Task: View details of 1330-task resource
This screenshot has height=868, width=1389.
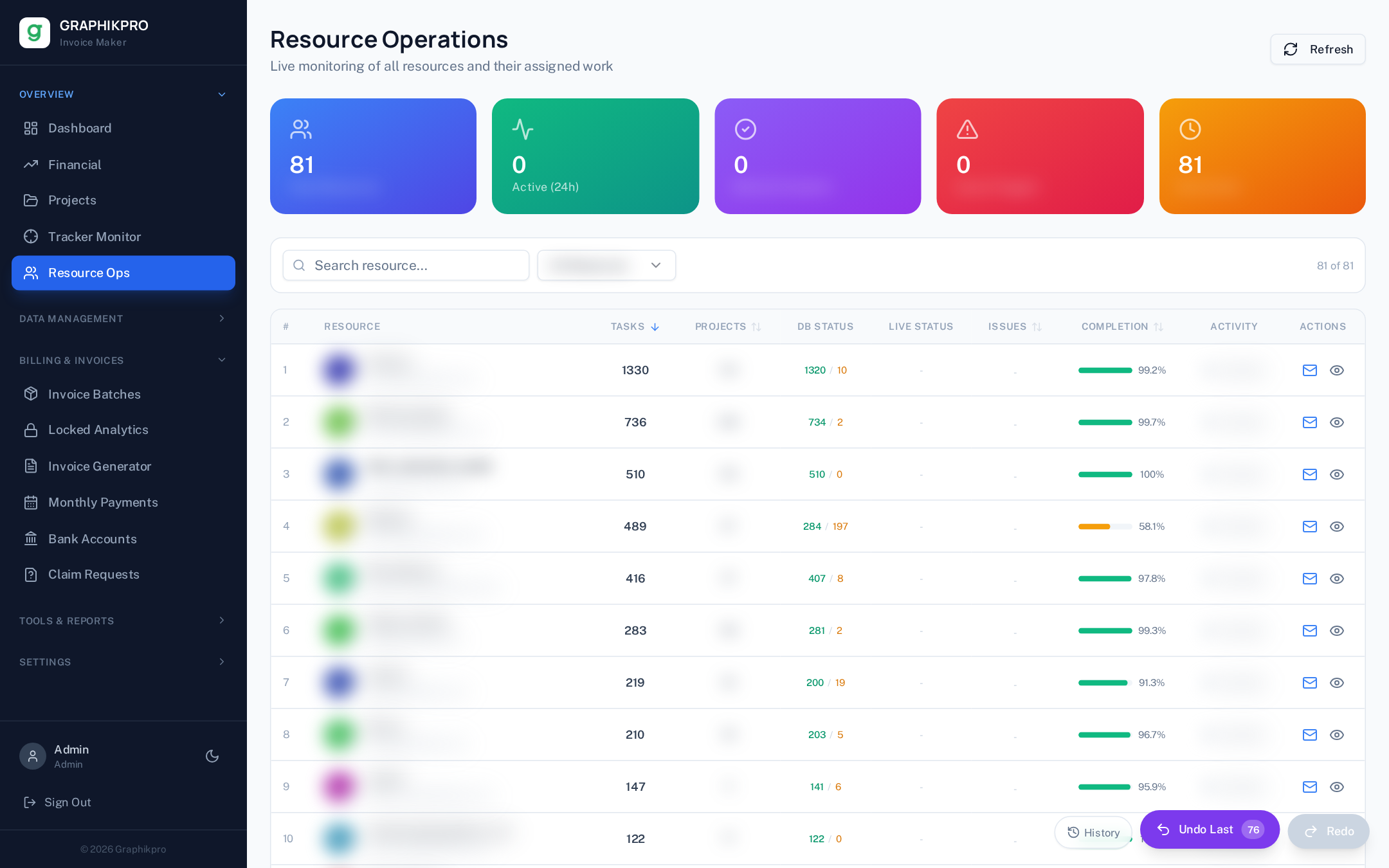Action: click(1337, 370)
